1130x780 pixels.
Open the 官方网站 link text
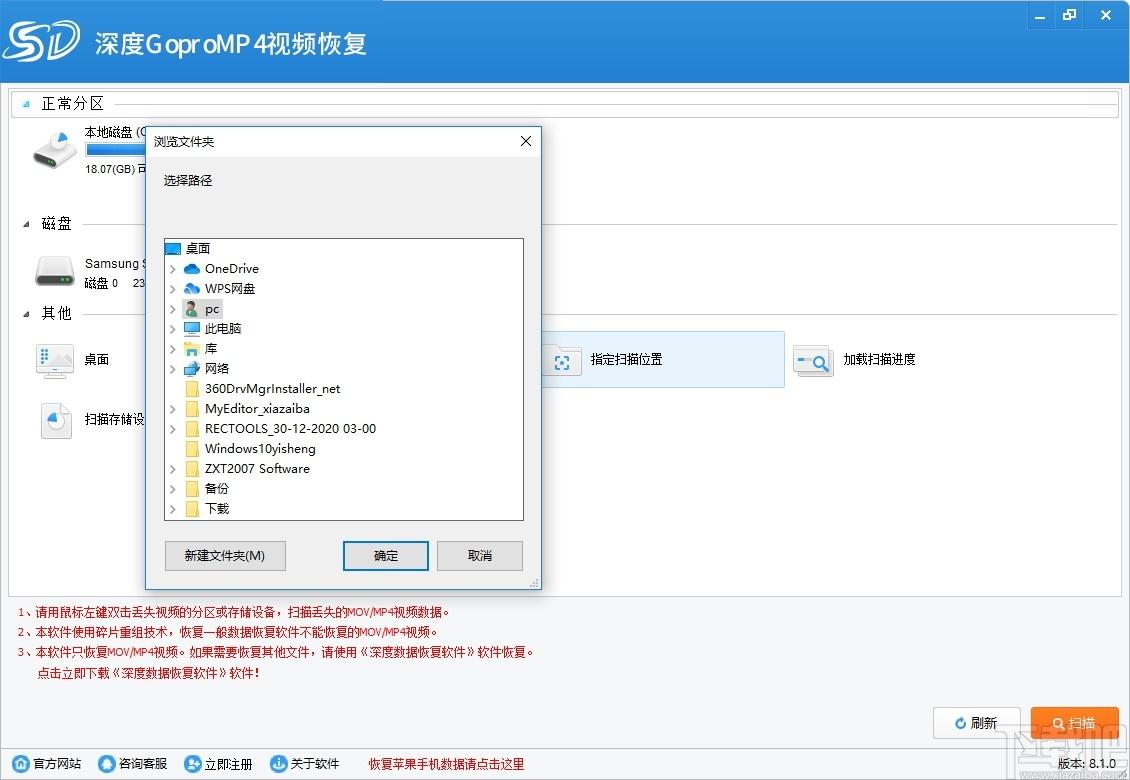click(57, 764)
